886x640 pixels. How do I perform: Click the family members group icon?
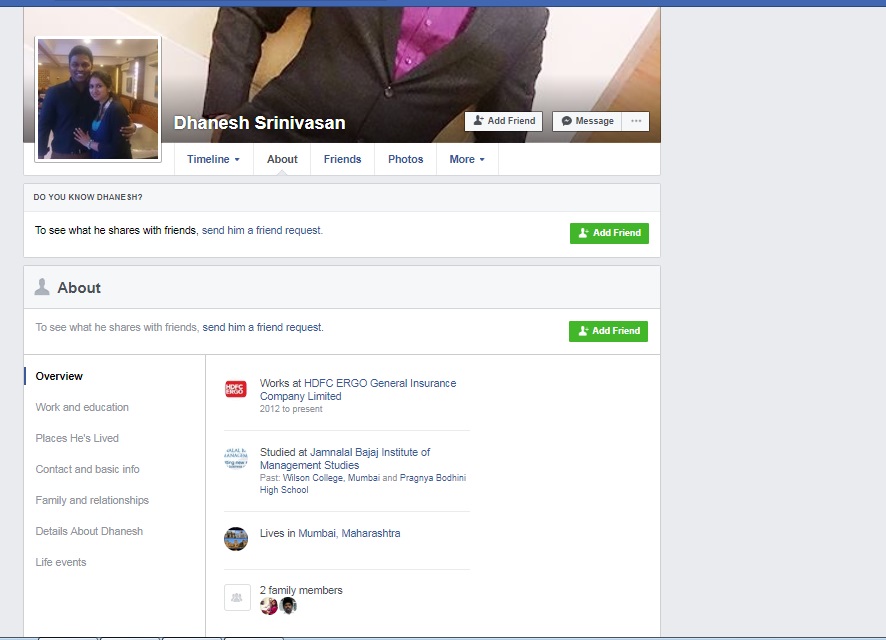pyautogui.click(x=237, y=597)
